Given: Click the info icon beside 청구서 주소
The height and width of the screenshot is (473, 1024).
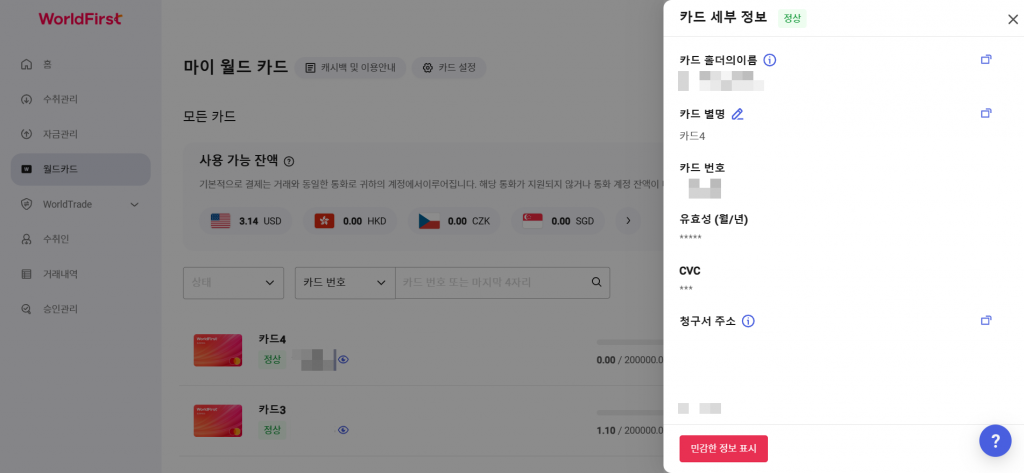Looking at the screenshot, I should click(748, 321).
